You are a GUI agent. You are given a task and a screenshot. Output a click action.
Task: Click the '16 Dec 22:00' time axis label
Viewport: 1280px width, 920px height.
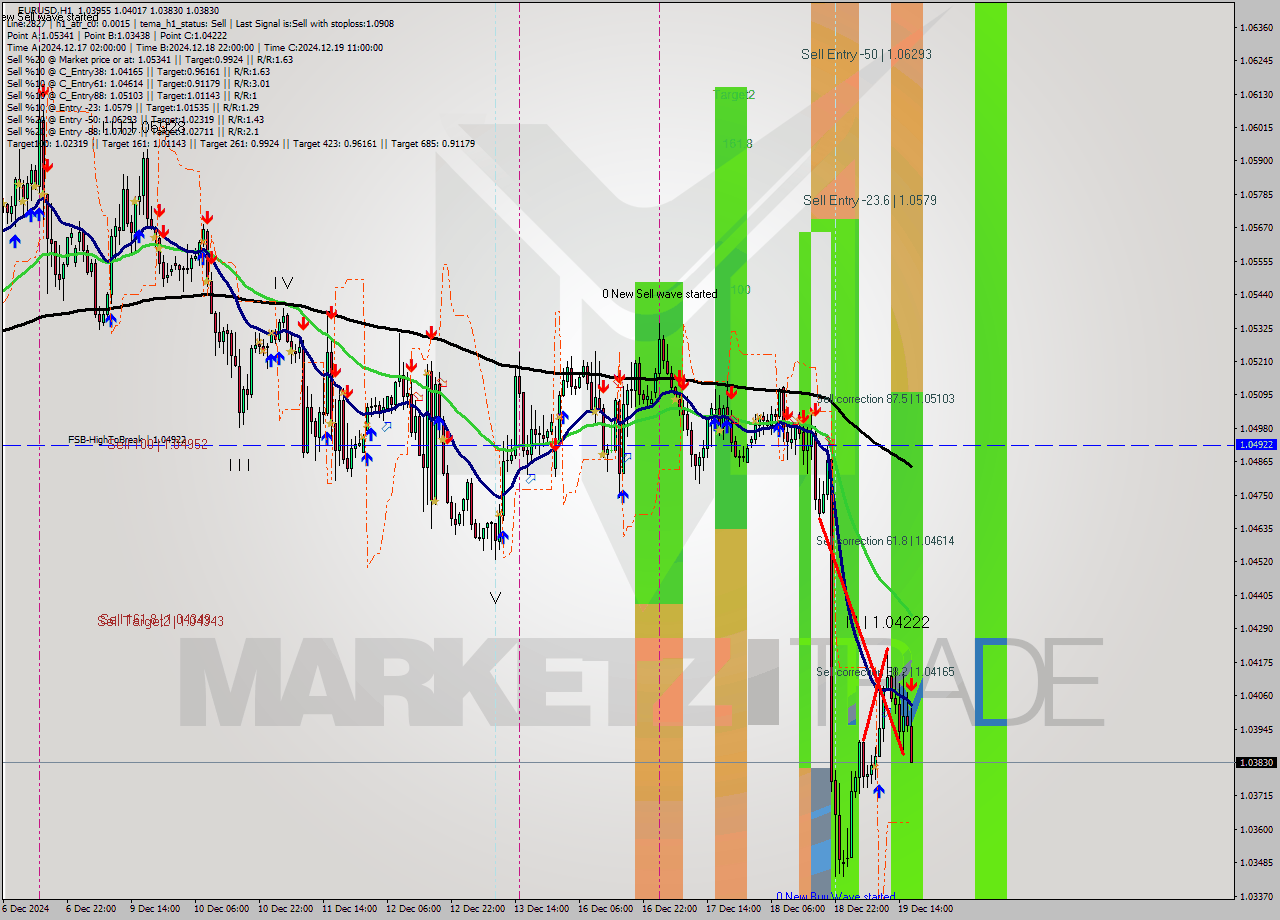tap(669, 909)
